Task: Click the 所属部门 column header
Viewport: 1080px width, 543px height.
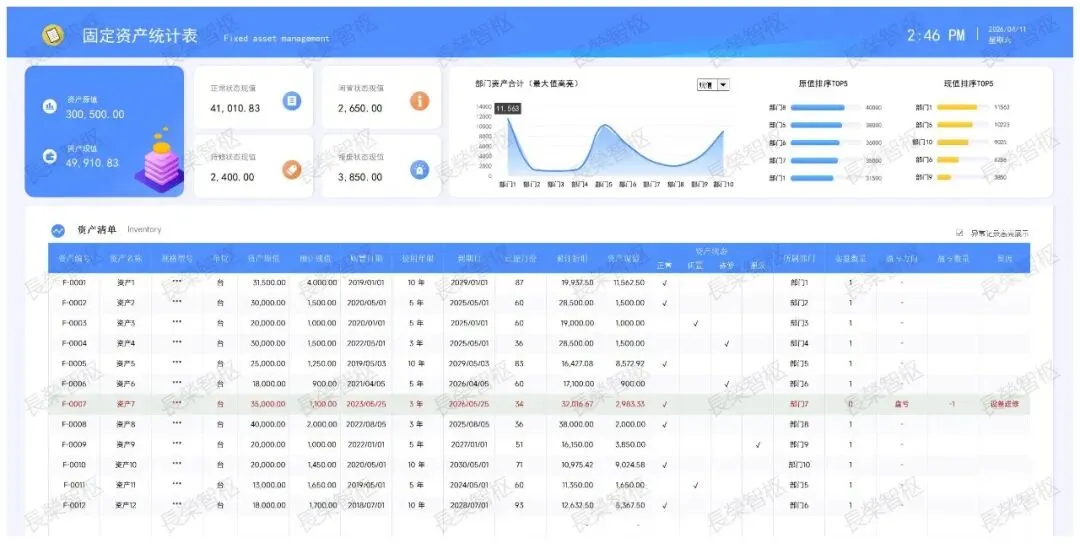Action: [799, 258]
